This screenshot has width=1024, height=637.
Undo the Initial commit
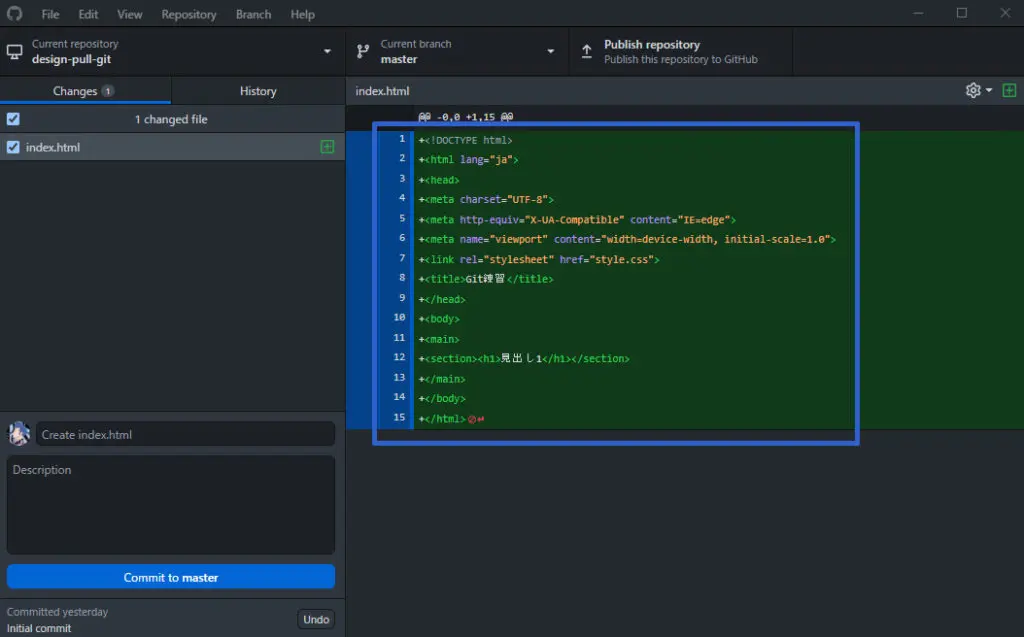point(316,619)
